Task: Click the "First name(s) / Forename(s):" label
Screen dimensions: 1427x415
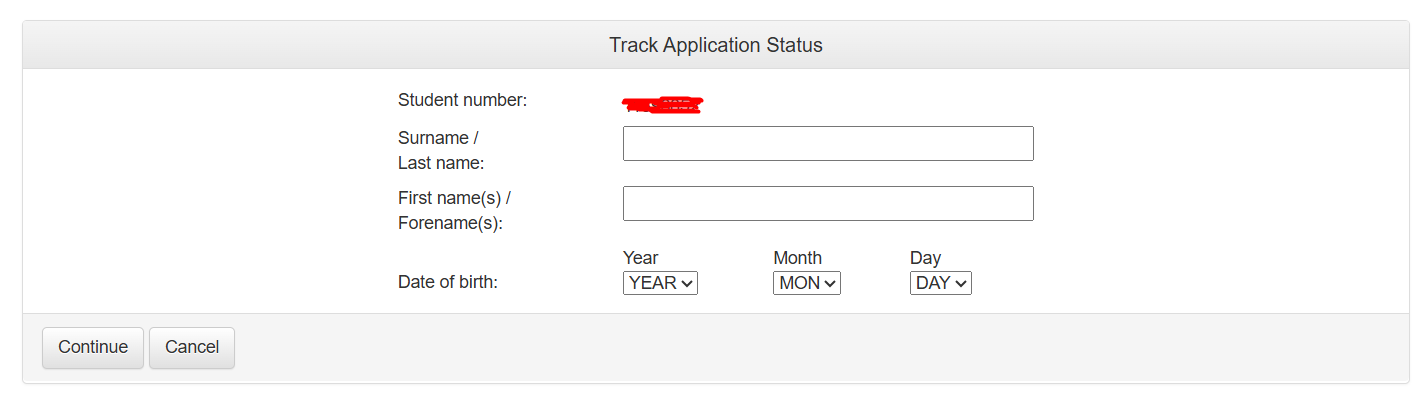Action: click(x=454, y=210)
